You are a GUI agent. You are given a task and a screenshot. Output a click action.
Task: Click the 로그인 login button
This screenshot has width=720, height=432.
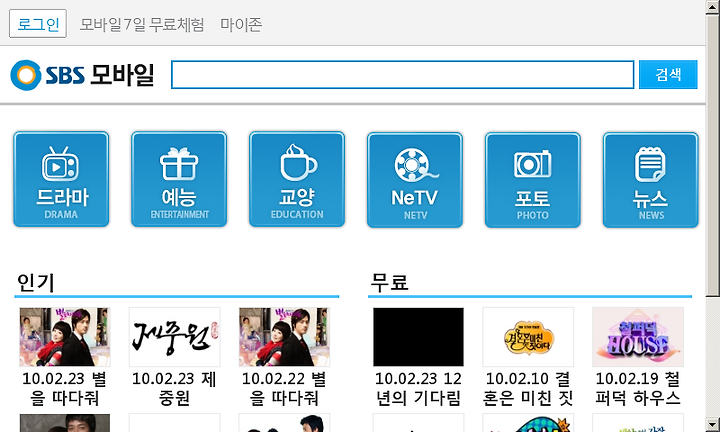(38, 23)
